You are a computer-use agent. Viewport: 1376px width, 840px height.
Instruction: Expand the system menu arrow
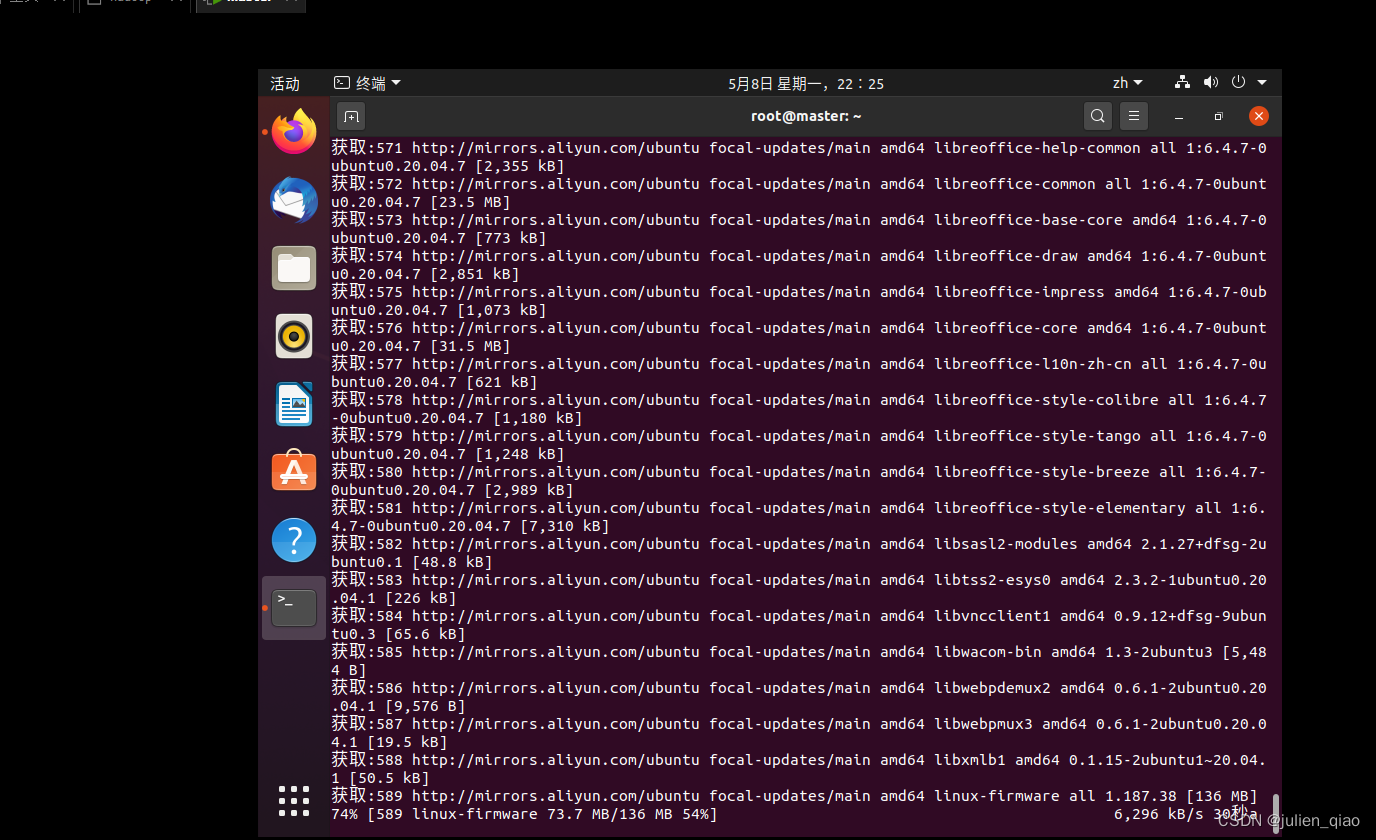click(1262, 83)
